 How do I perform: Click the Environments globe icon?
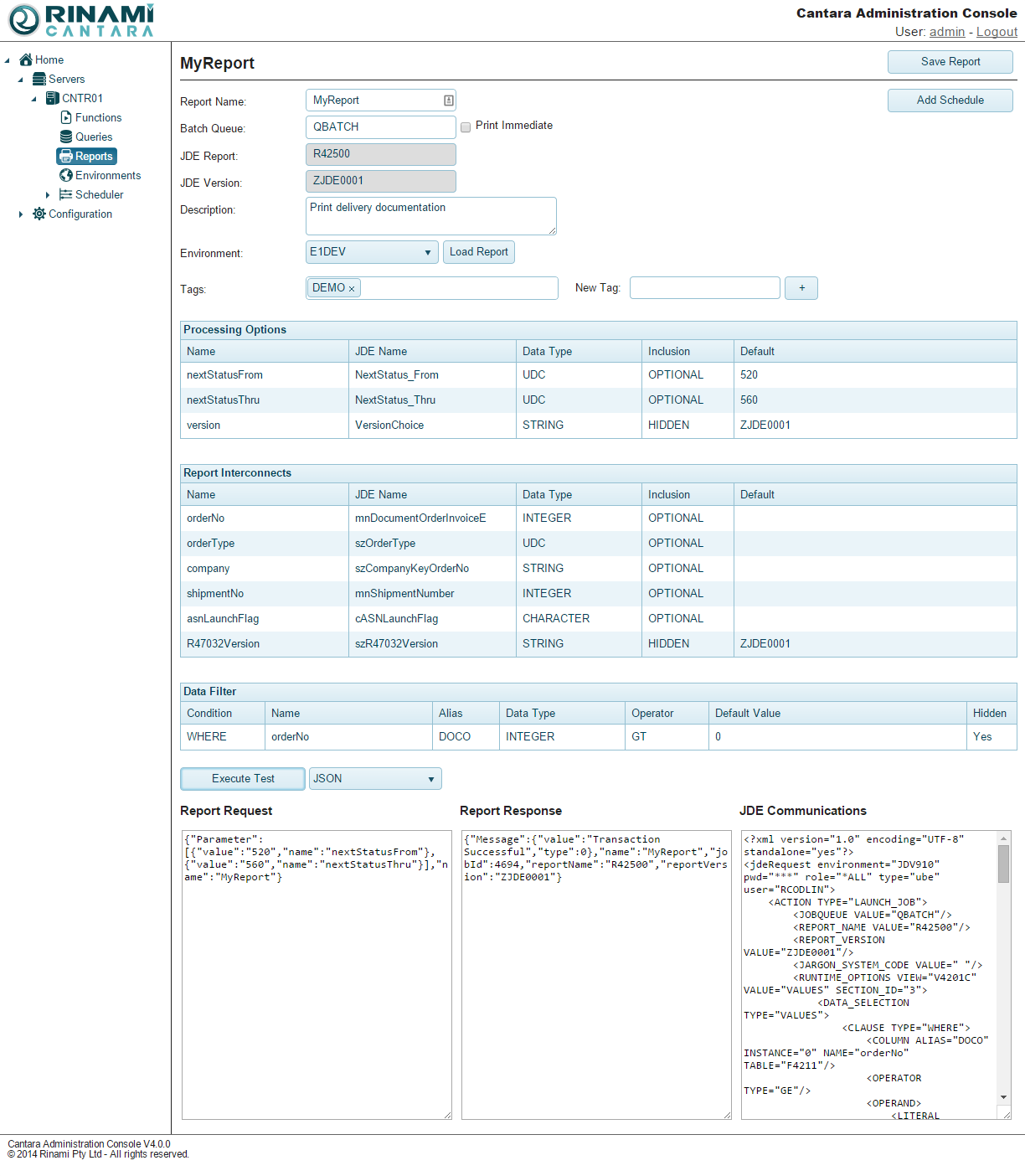click(66, 175)
